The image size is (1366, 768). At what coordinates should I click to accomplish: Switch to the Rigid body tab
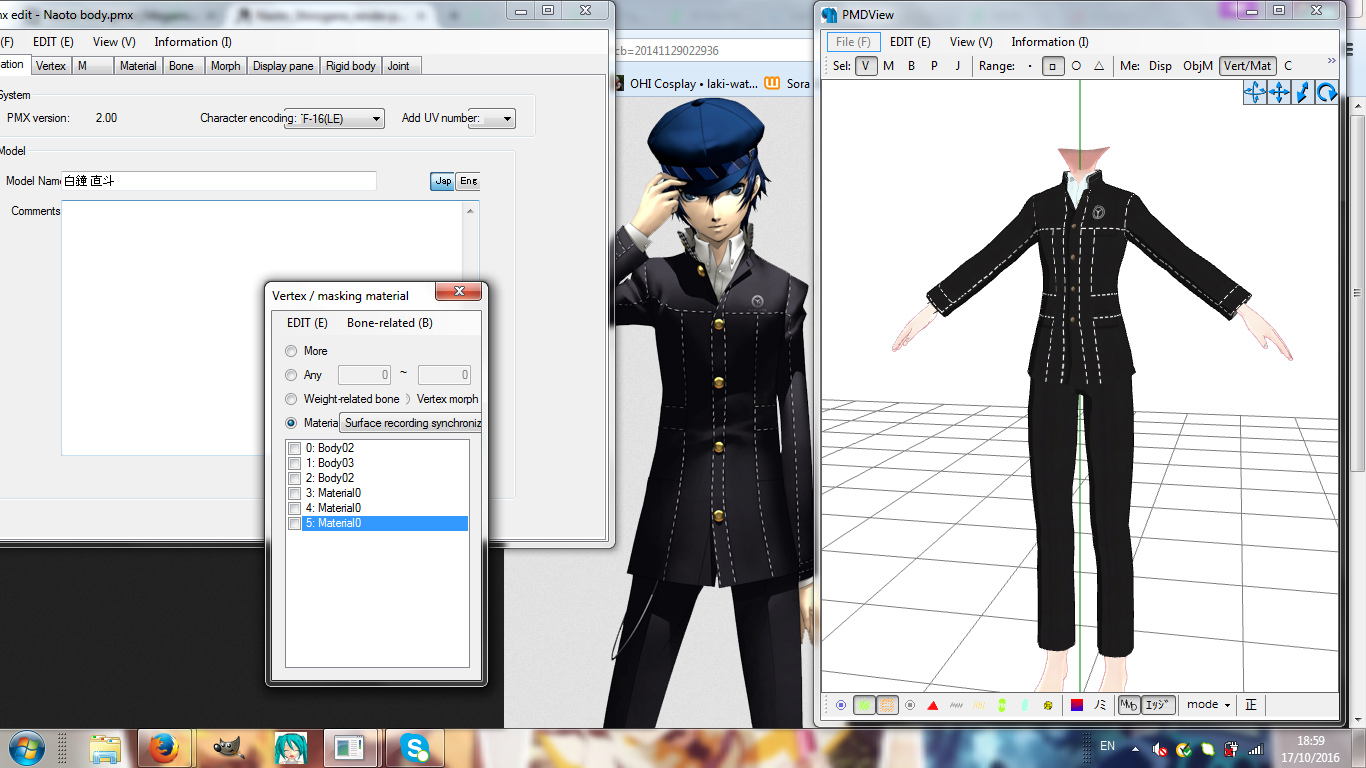point(351,66)
